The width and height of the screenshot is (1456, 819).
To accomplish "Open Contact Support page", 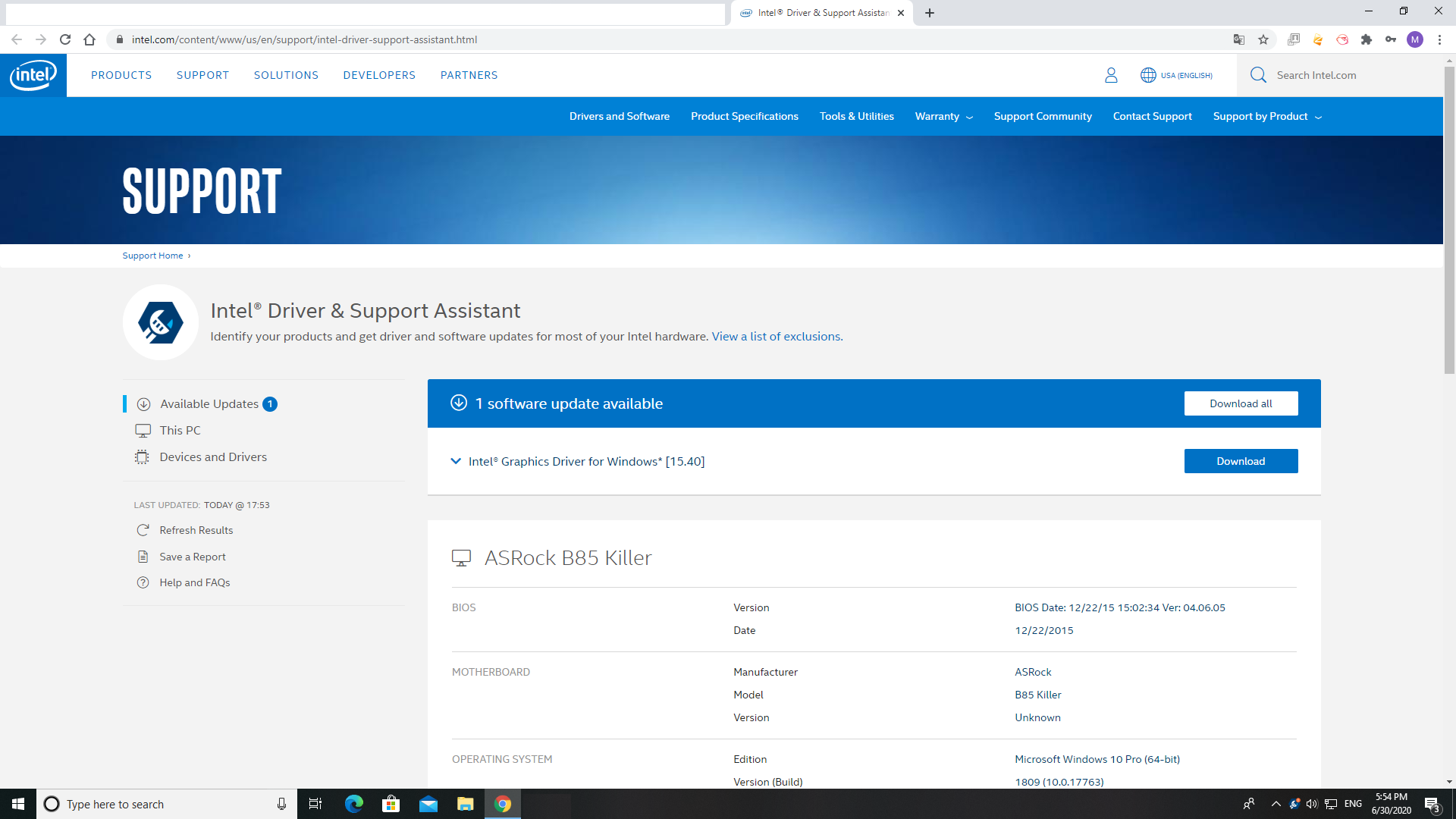I will [x=1153, y=116].
